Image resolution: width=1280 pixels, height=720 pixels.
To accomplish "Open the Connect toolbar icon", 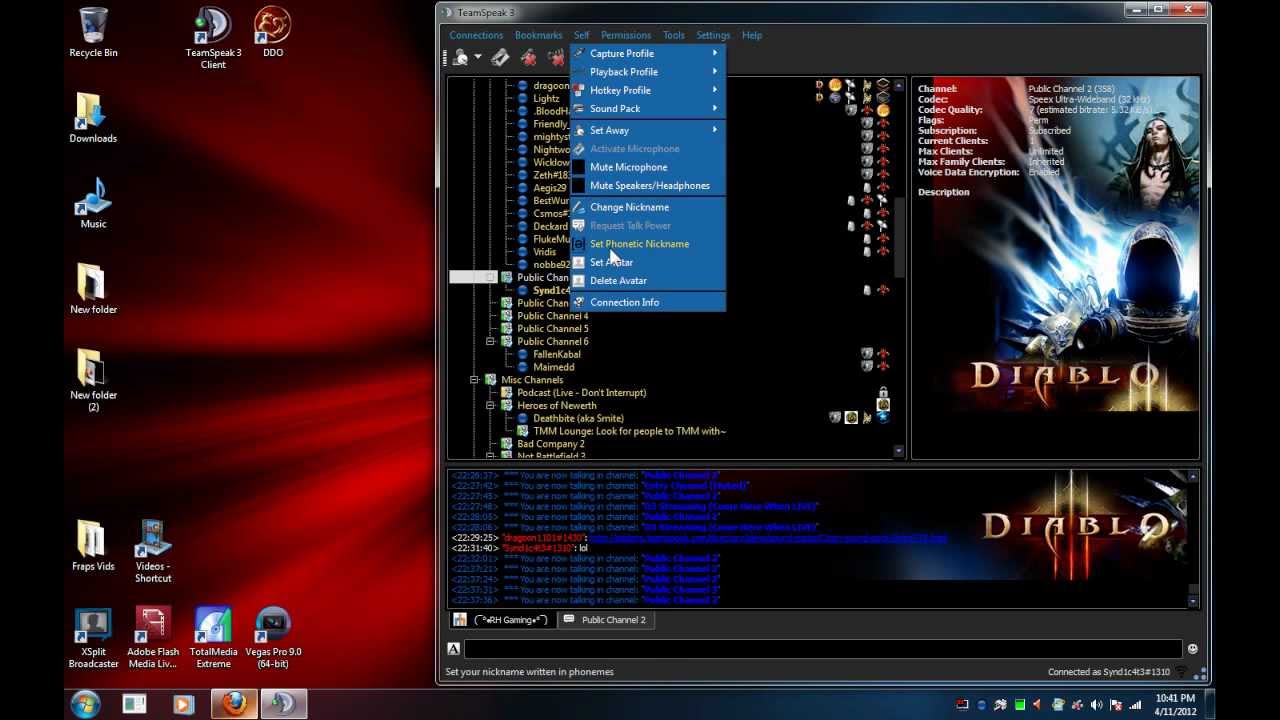I will pyautogui.click(x=461, y=58).
